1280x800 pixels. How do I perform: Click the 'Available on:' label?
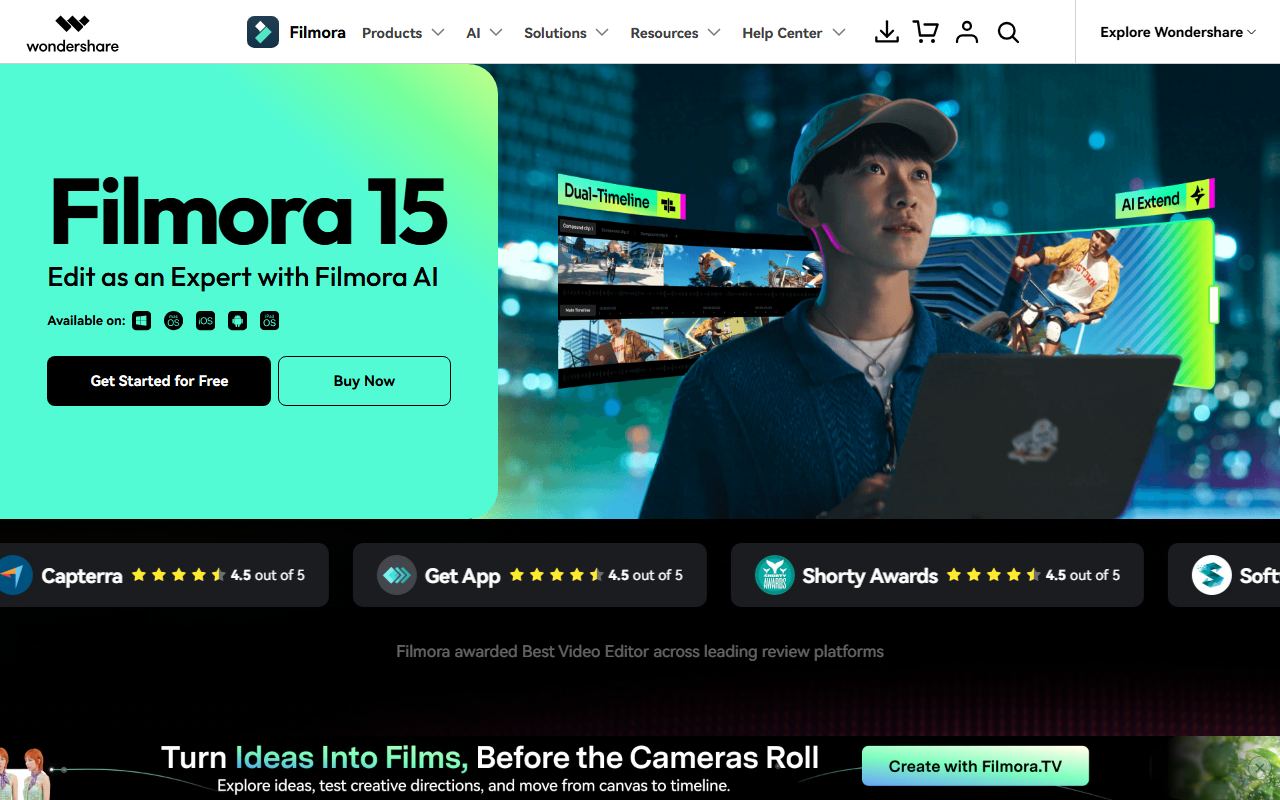(x=86, y=321)
